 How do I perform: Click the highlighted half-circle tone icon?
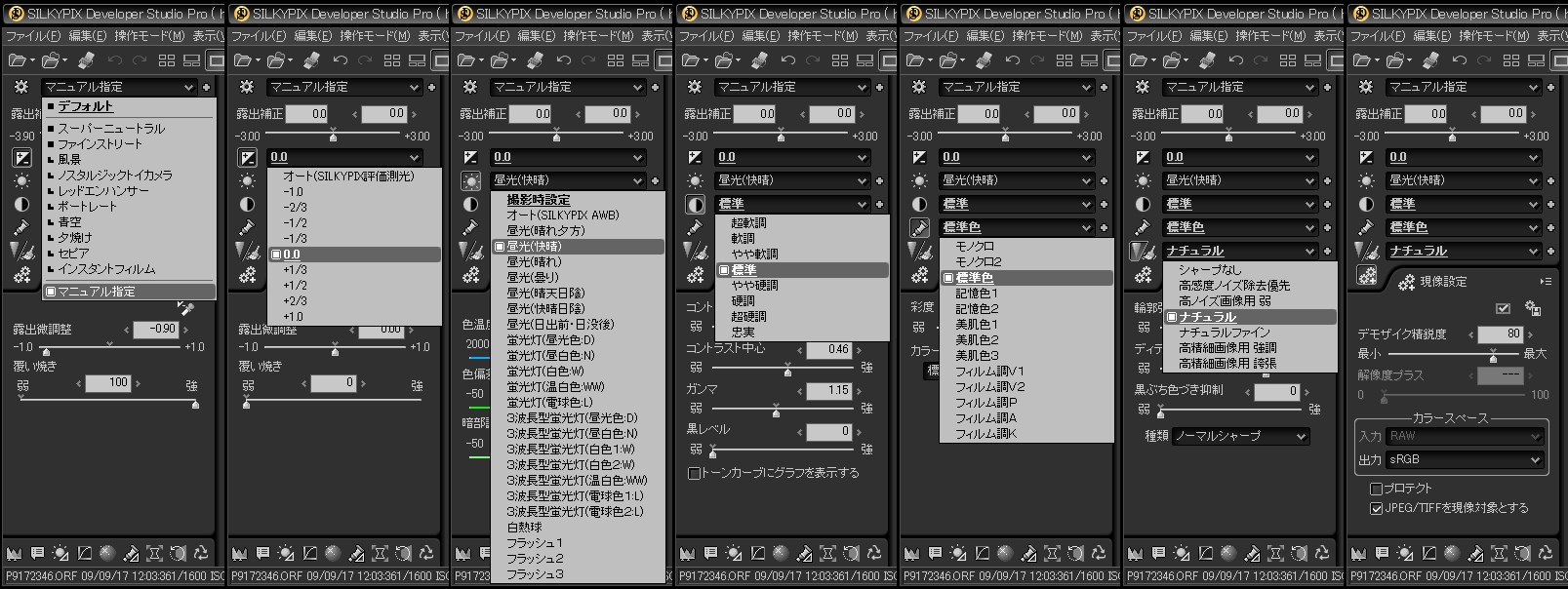pyautogui.click(x=695, y=204)
